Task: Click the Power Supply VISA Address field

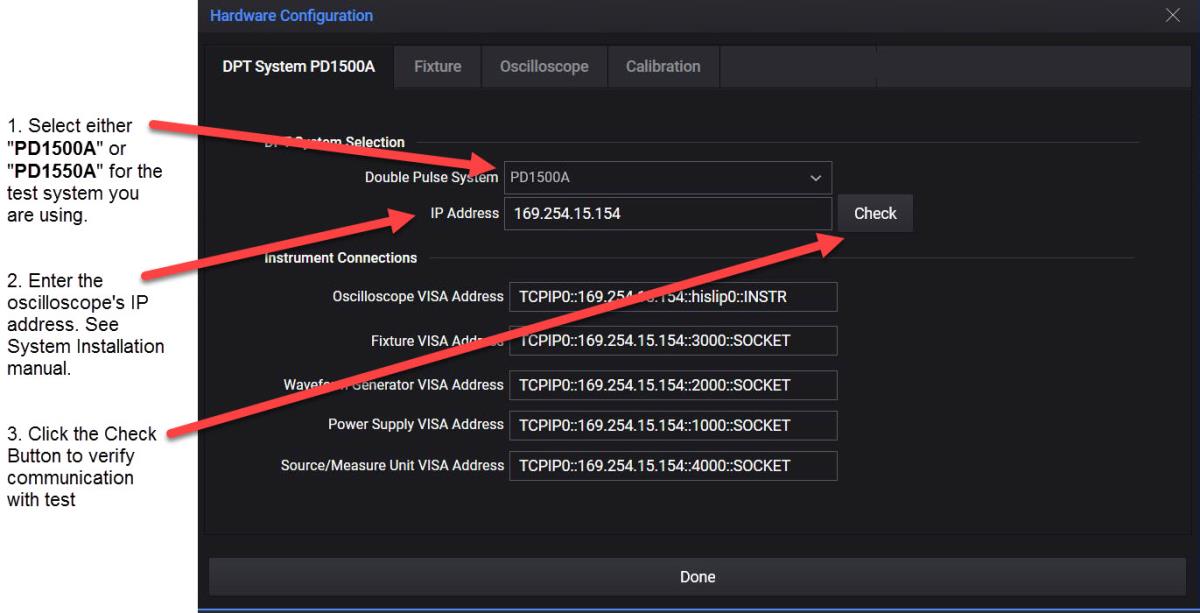Action: (673, 425)
